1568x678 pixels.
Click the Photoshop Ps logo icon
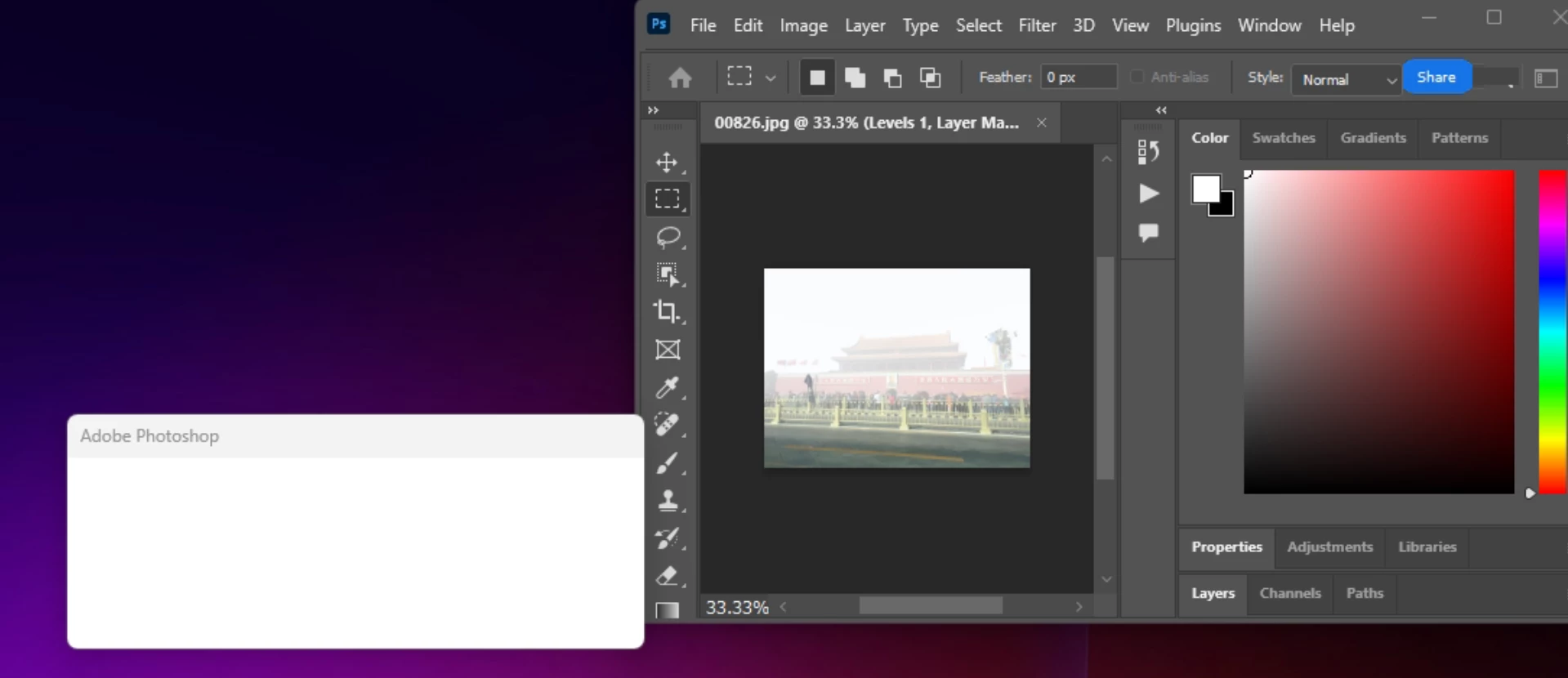coord(659,24)
